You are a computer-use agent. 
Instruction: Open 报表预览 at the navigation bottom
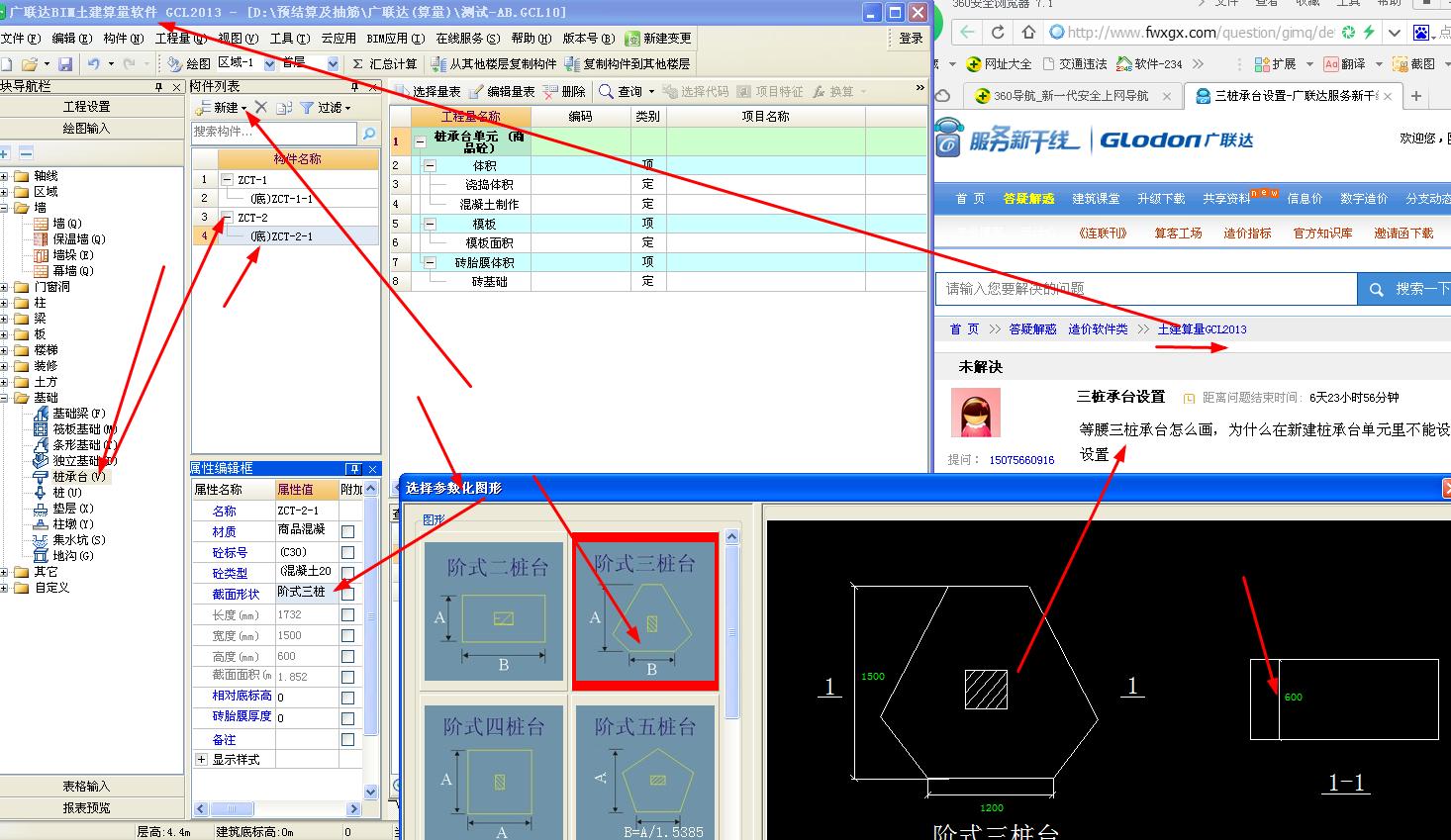pos(87,807)
